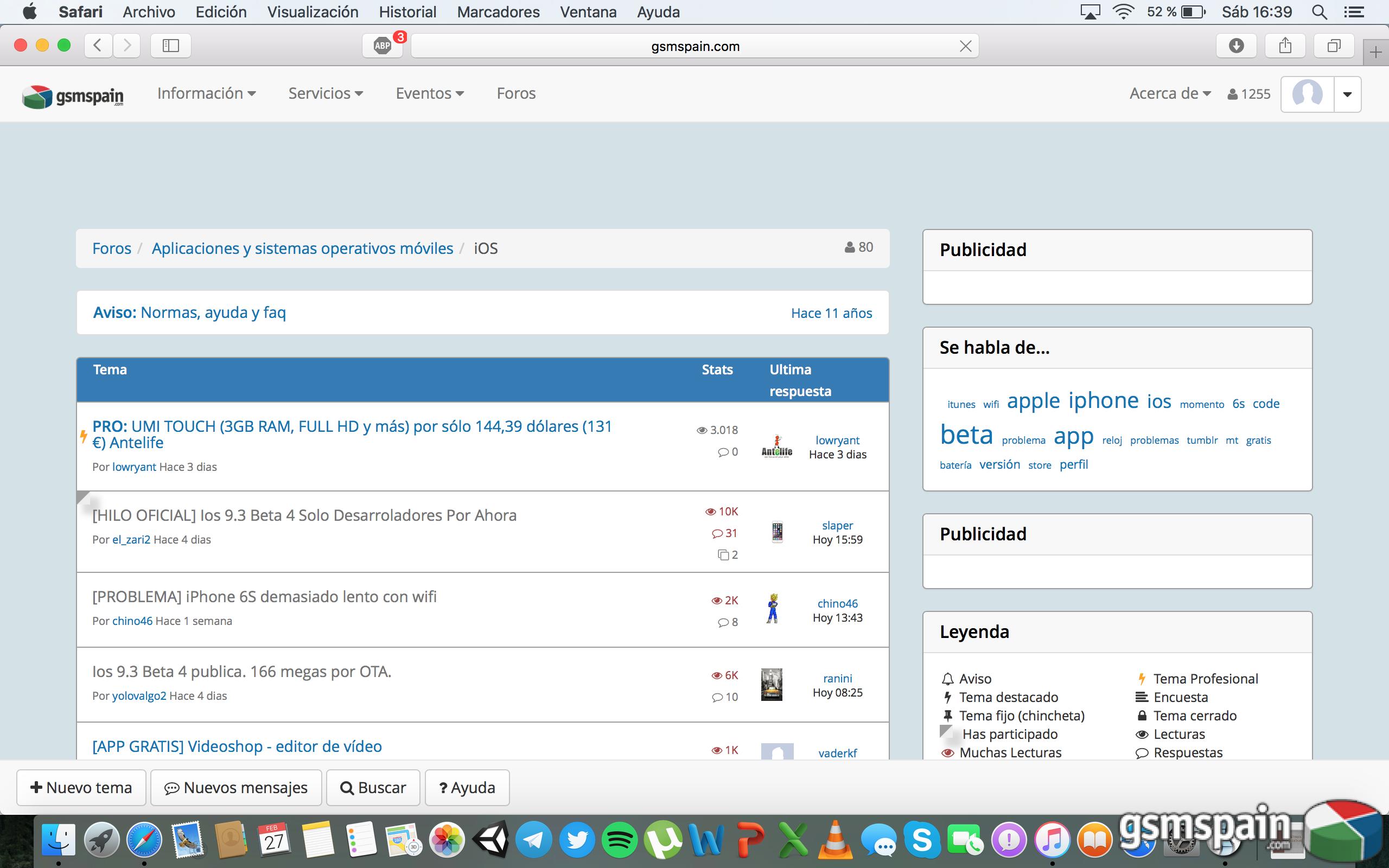
Task: Open breadcrumb link Aplicaciones y sistemas operativos móviles
Action: [302, 248]
